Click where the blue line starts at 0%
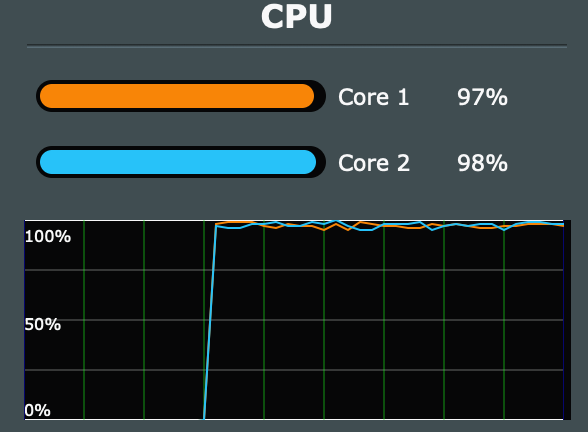The height and width of the screenshot is (432, 588). [x=204, y=418]
